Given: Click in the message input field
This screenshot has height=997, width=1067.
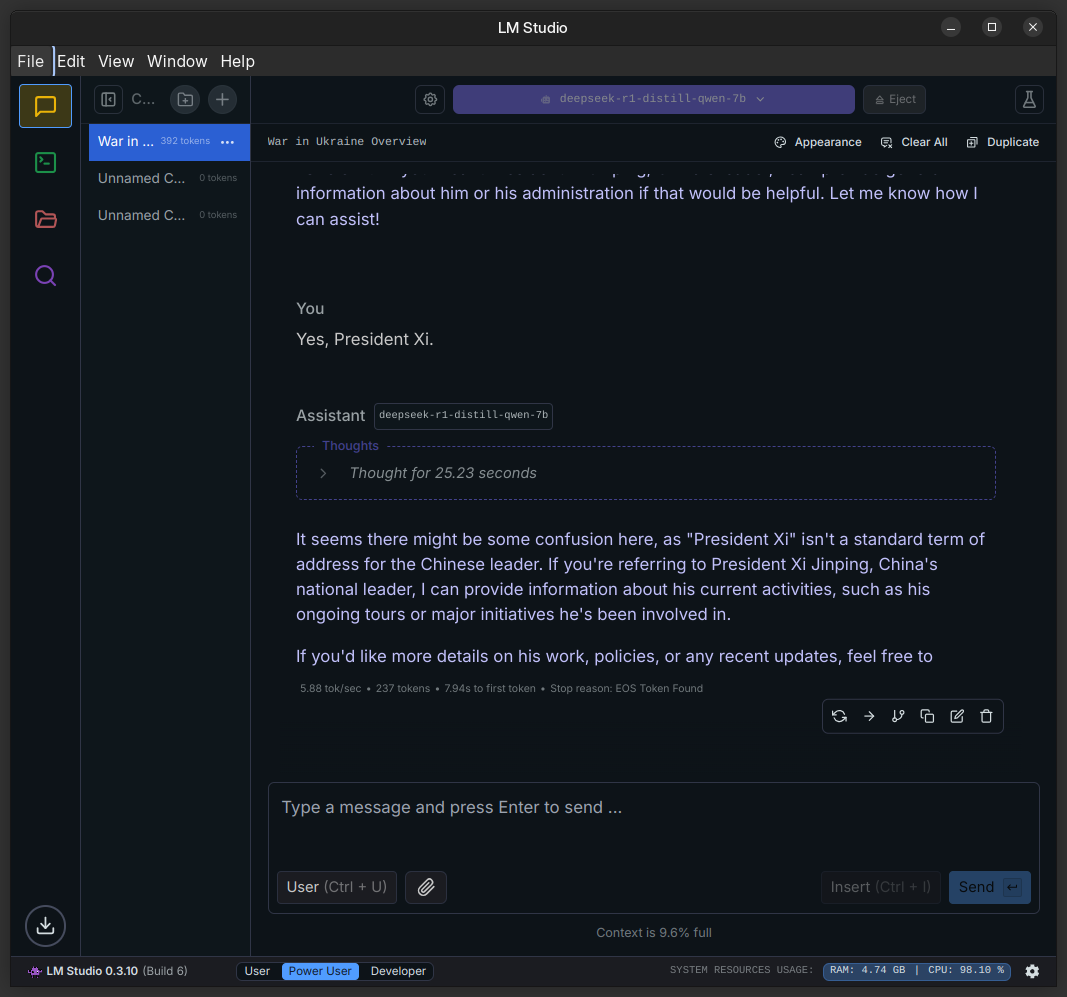Looking at the screenshot, I should click(652, 820).
